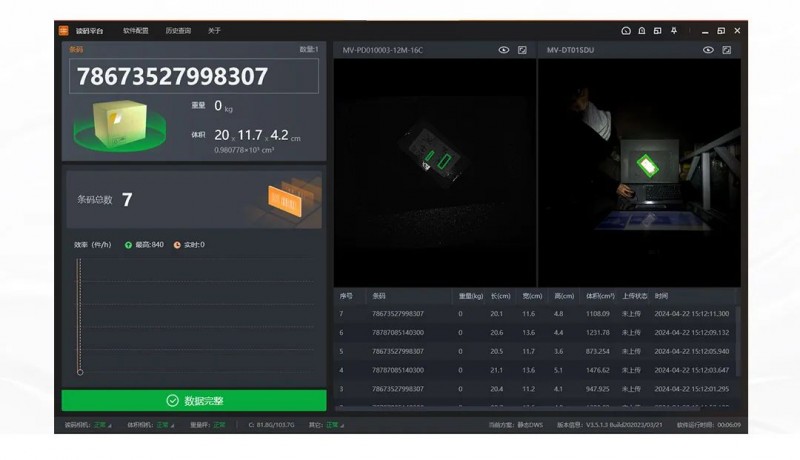The image size is (800, 460).
Task: Click the pin icon in title bar
Action: [x=674, y=31]
